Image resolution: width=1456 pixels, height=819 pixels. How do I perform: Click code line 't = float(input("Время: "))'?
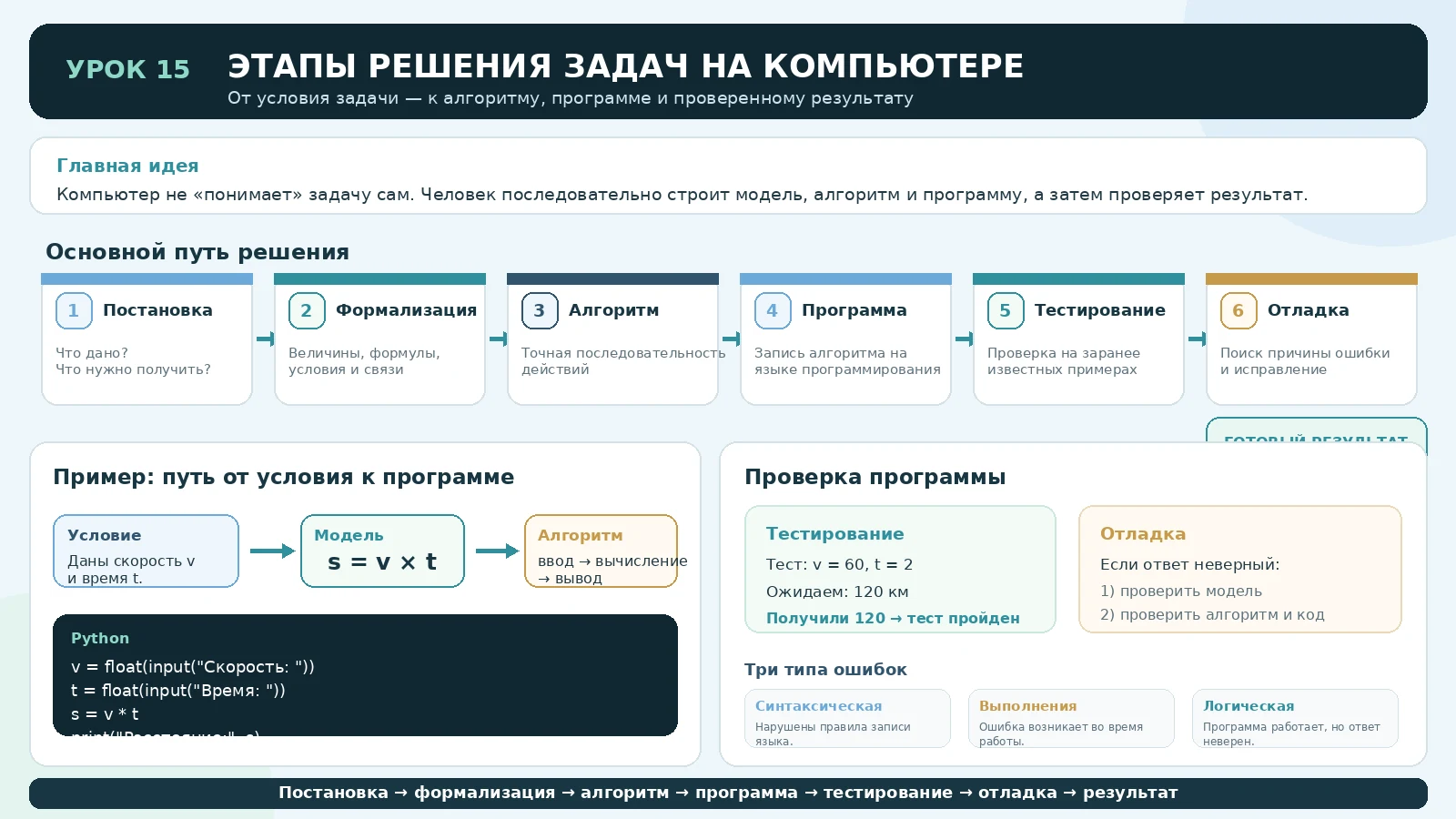click(x=178, y=691)
